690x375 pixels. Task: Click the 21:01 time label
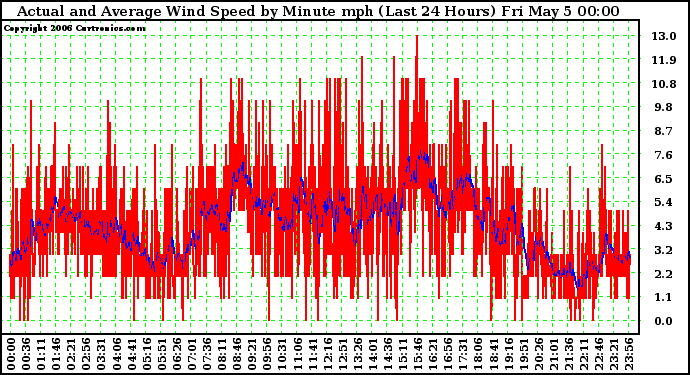[554, 354]
